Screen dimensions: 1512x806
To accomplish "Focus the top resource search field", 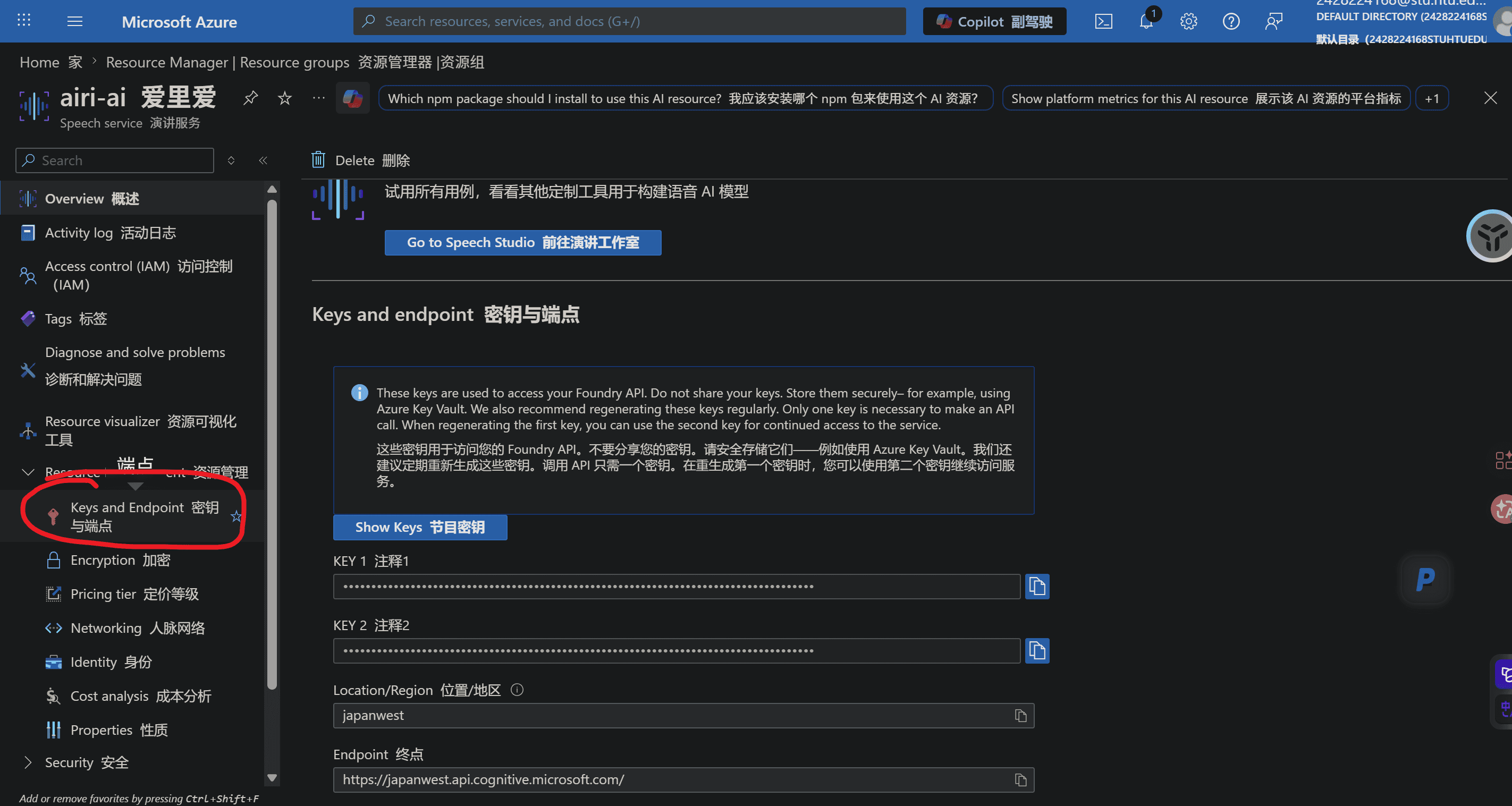I will [x=629, y=22].
